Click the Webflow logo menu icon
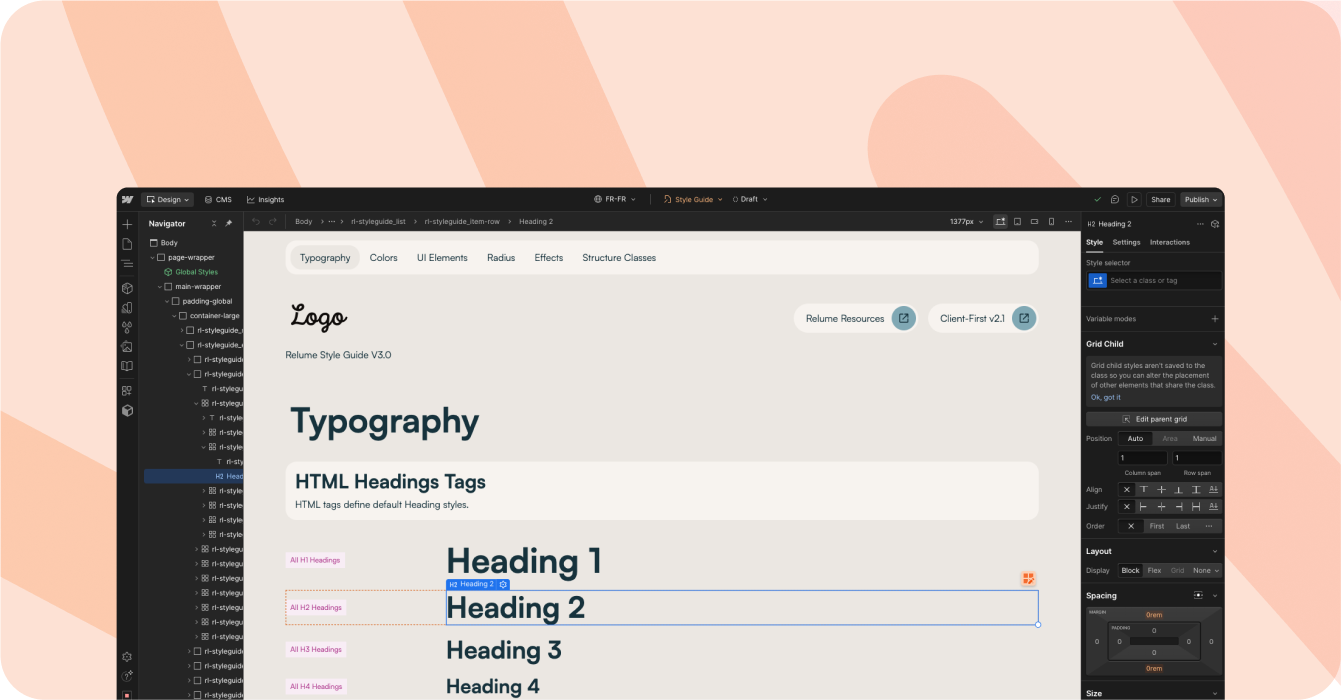The image size is (1341, 700). [127, 199]
